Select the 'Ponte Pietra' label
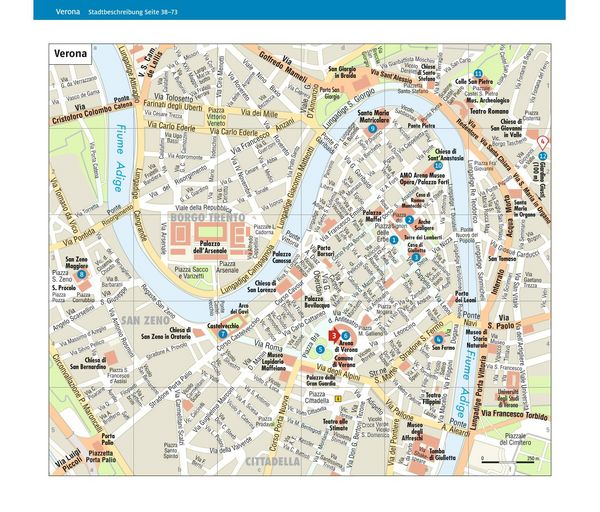The image size is (600, 512). 421,125
